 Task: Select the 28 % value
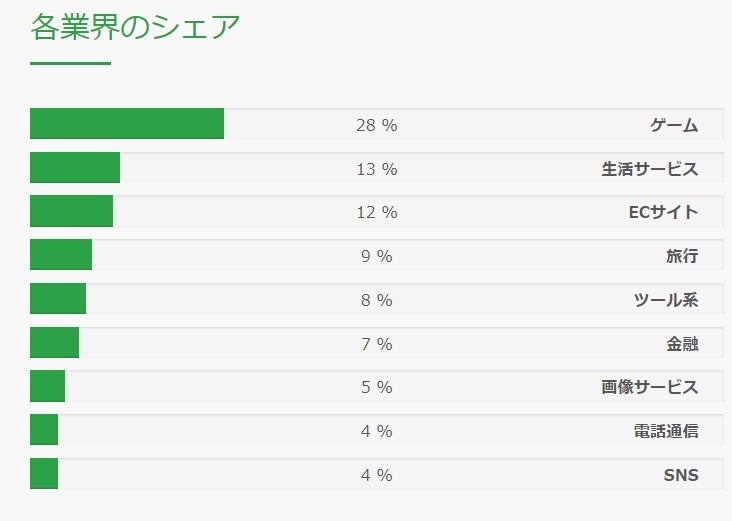(x=377, y=125)
